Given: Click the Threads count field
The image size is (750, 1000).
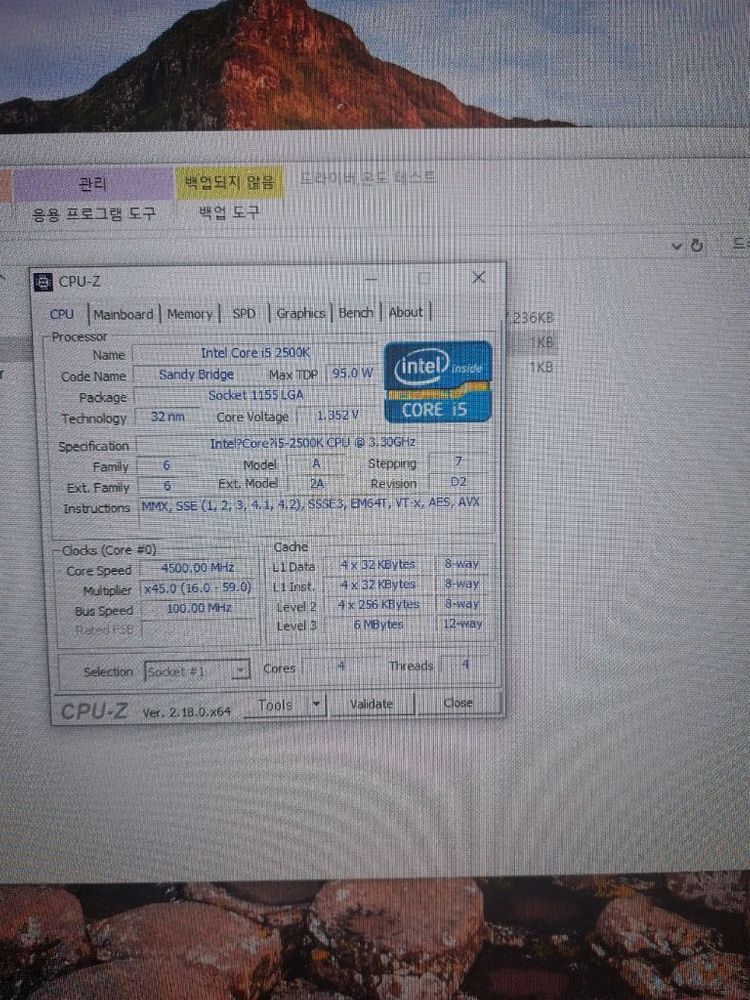Looking at the screenshot, I should point(466,665).
